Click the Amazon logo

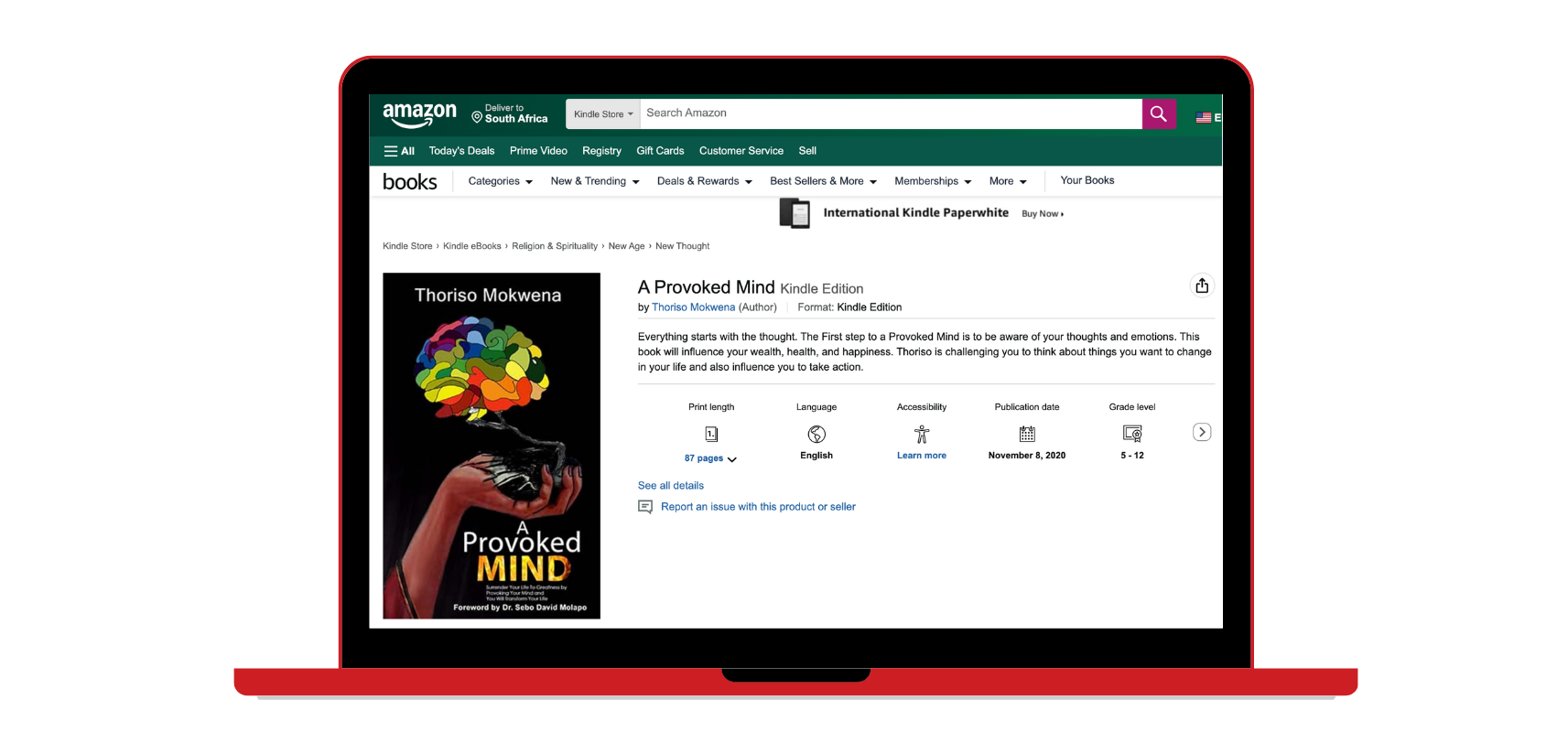pyautogui.click(x=419, y=114)
